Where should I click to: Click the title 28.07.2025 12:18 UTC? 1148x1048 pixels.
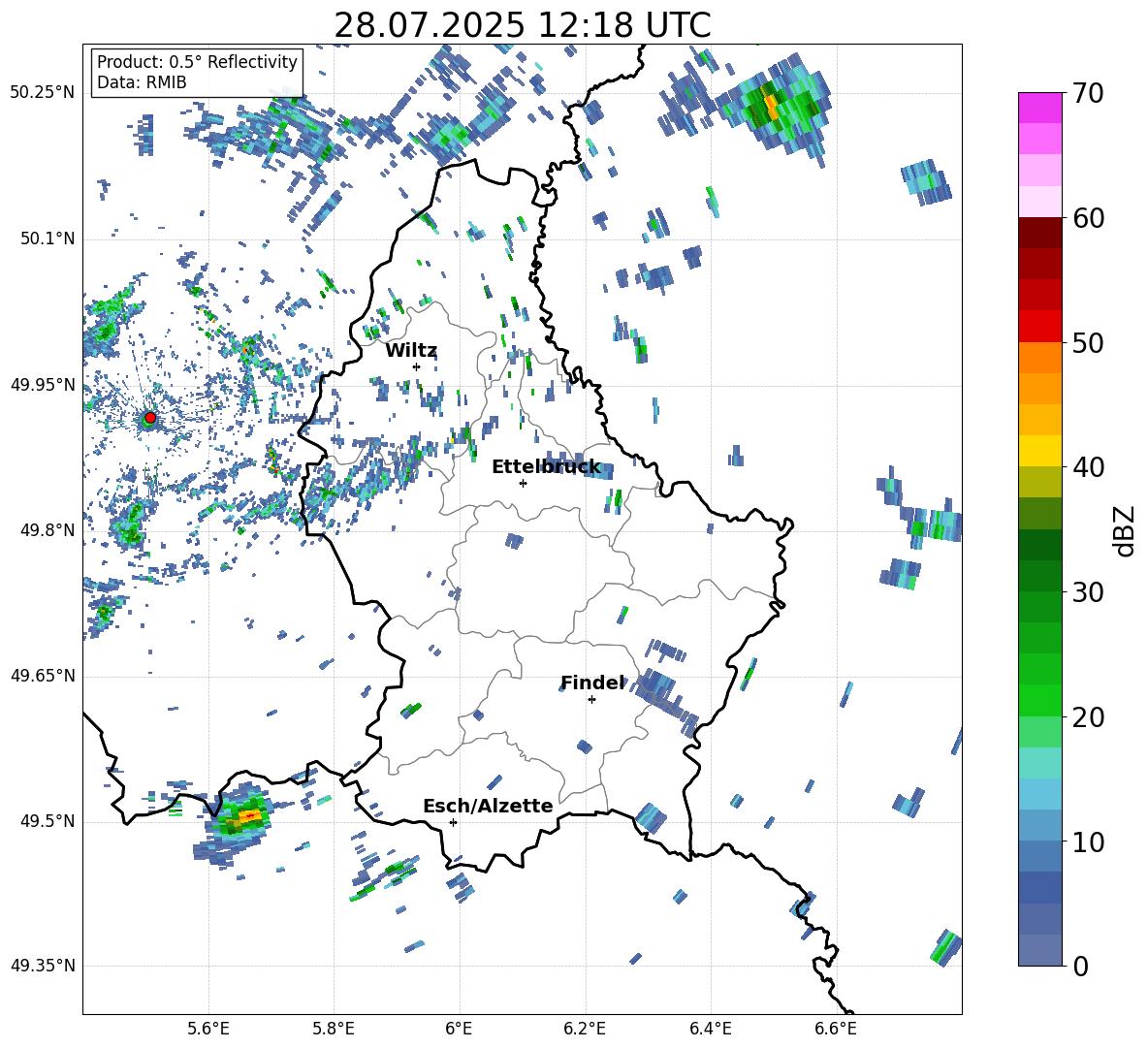[x=523, y=25]
